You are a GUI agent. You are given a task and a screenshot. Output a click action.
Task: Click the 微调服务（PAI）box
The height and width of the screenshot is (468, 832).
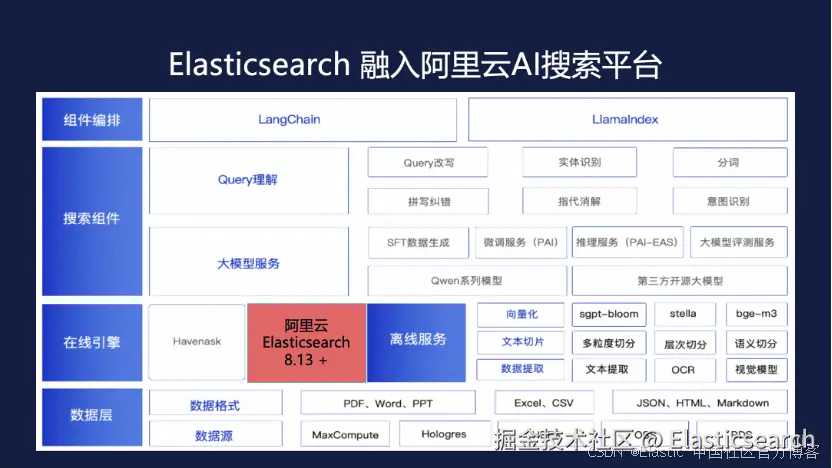[521, 242]
